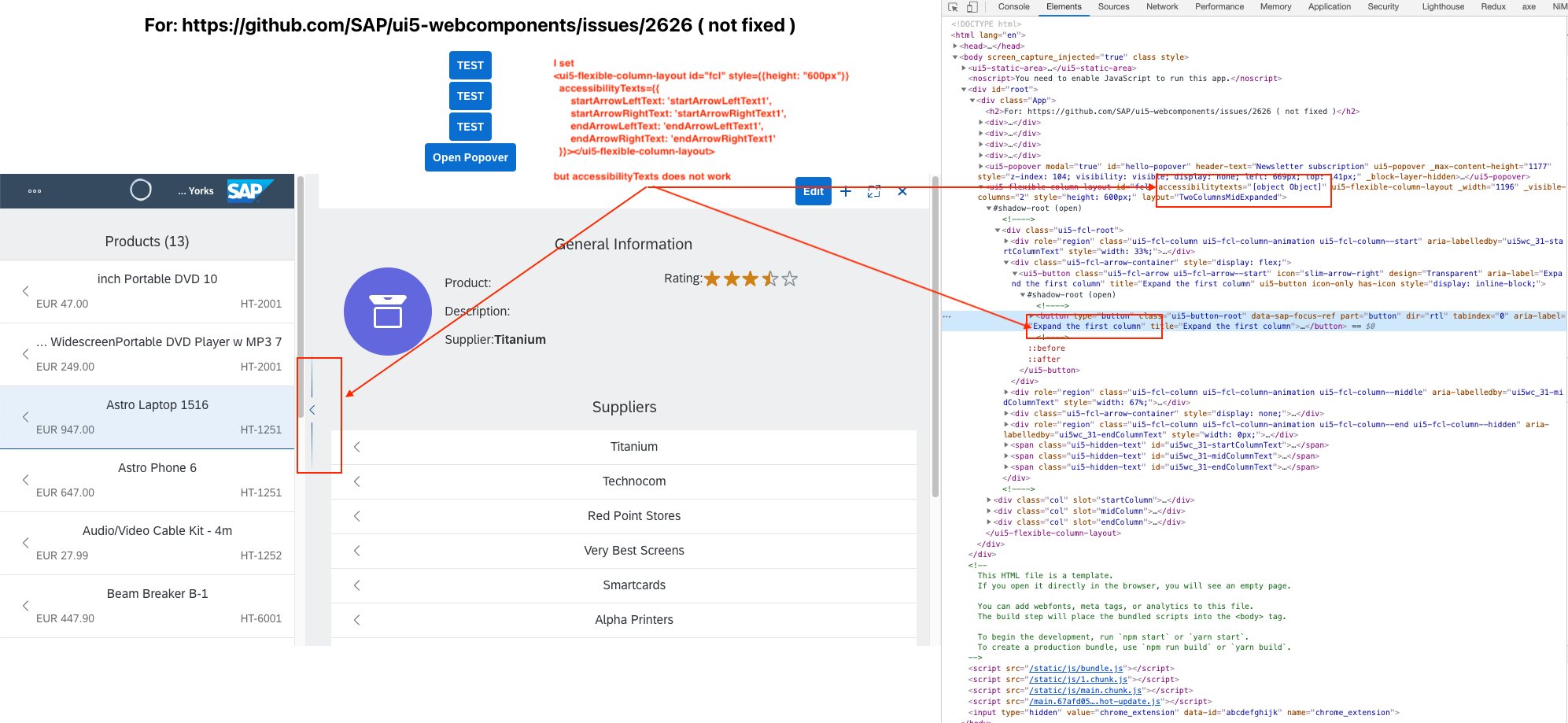Click the first TEST button
The image size is (1568, 723).
tap(470, 65)
